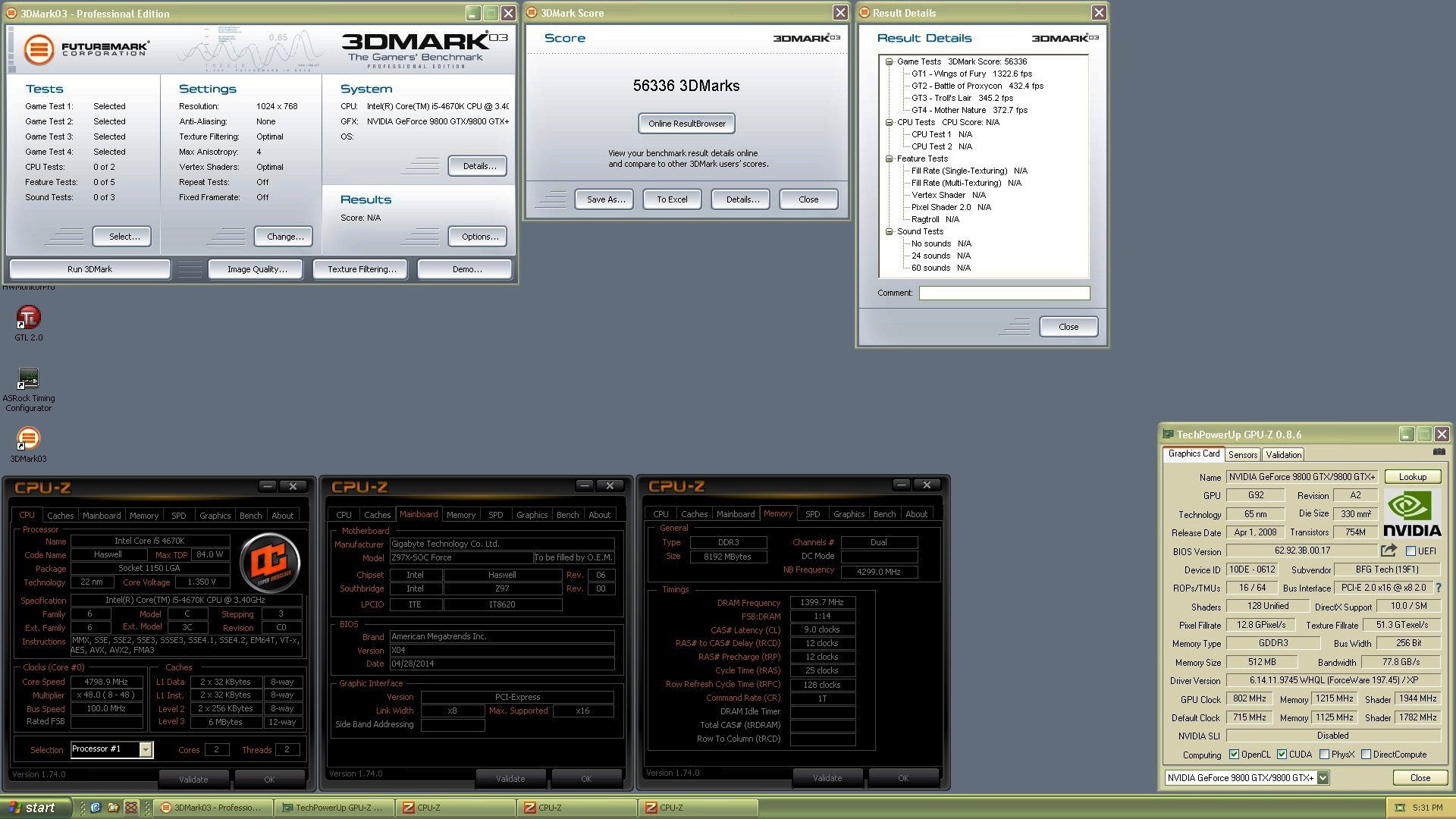Click Lookup button in GPU-Z
This screenshot has height=819, width=1456.
(x=1412, y=477)
